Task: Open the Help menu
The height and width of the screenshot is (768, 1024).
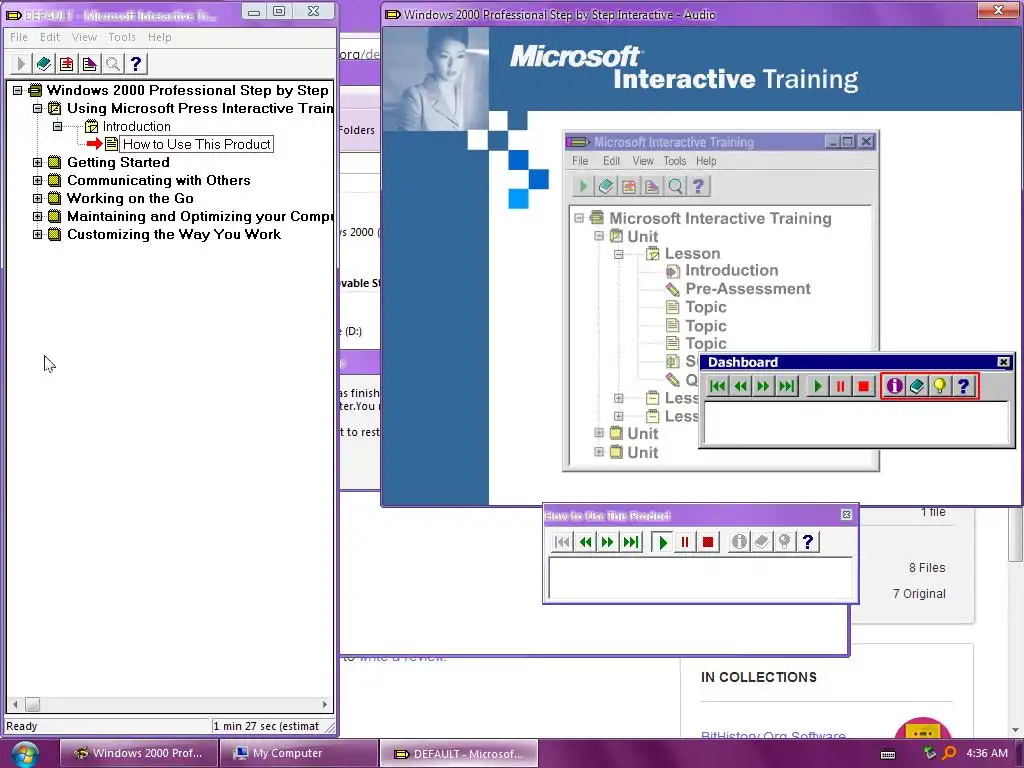Action: coord(159,37)
